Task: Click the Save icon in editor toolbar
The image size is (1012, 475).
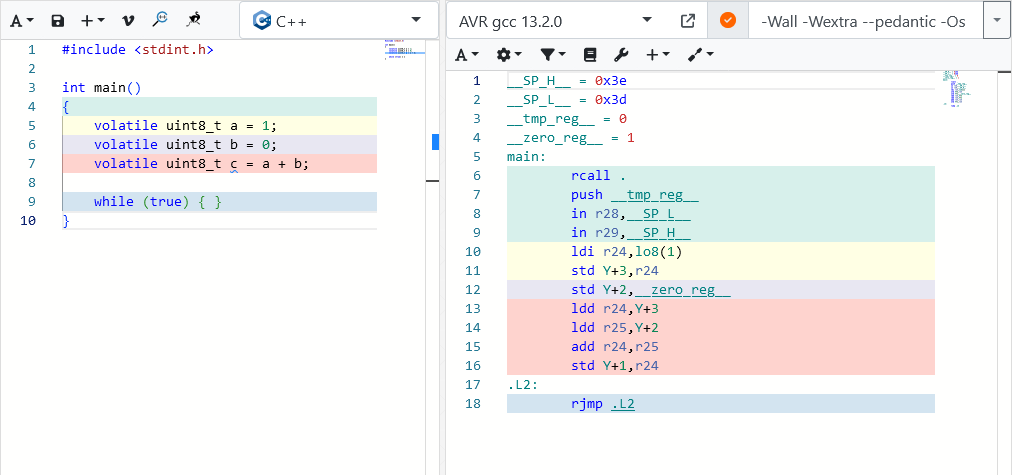Action: click(57, 20)
